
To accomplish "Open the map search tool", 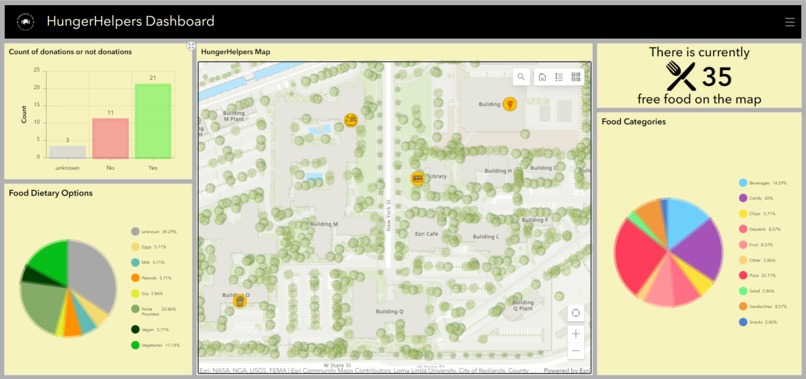I will (x=521, y=77).
